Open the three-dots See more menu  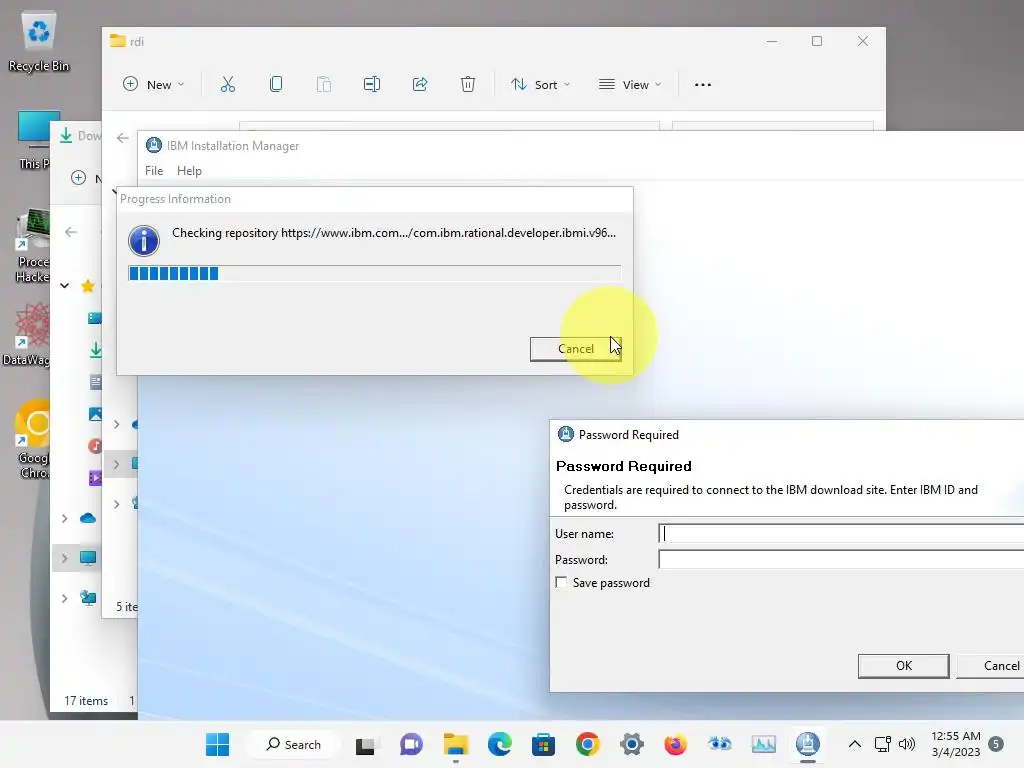[703, 85]
